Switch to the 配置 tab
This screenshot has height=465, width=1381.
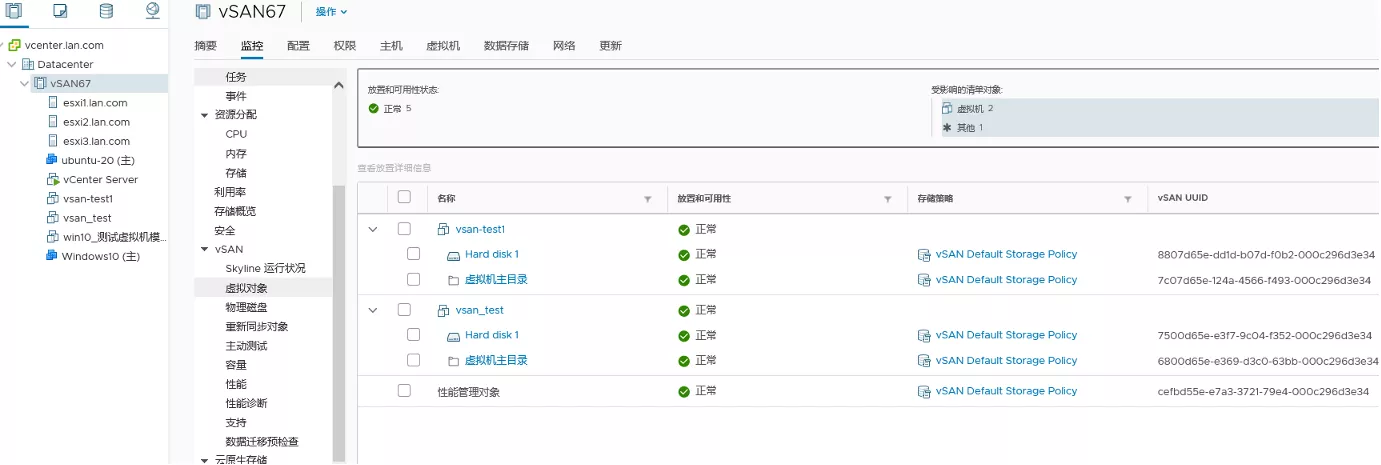pyautogui.click(x=298, y=46)
